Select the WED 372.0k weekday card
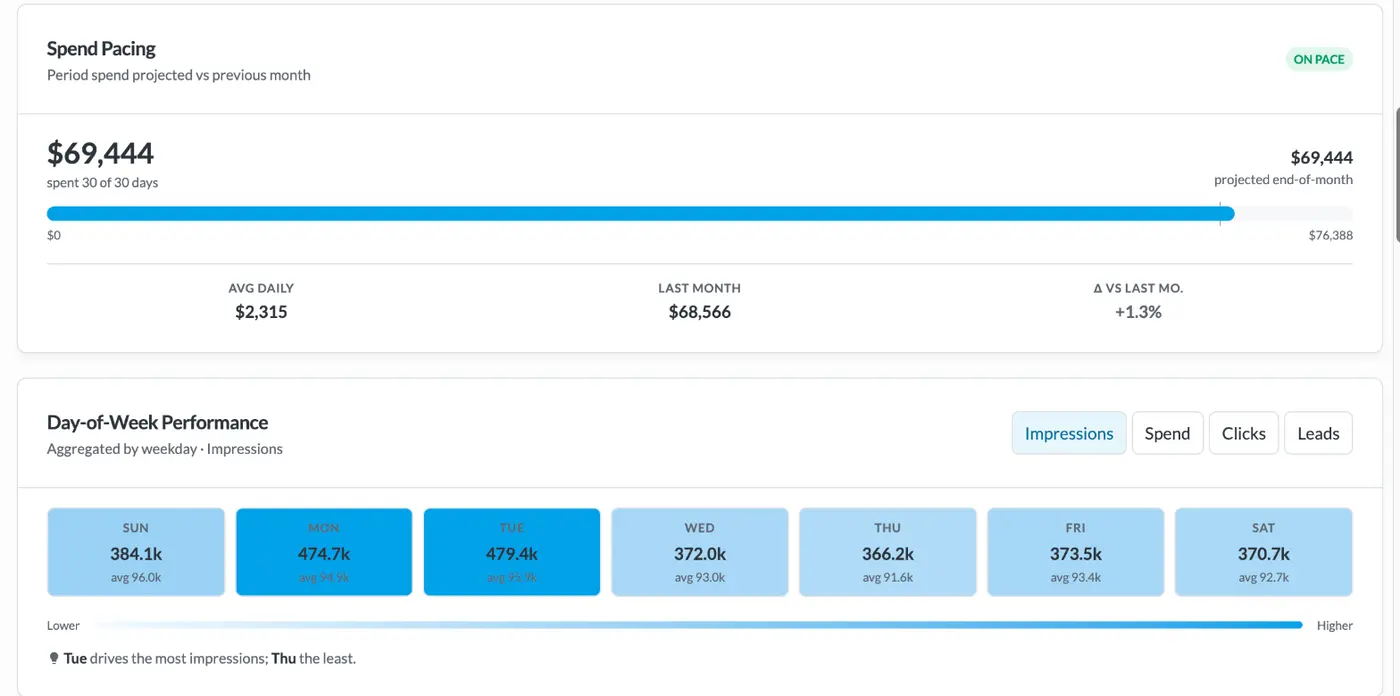Viewport: 1400px width, 696px height. click(x=700, y=552)
